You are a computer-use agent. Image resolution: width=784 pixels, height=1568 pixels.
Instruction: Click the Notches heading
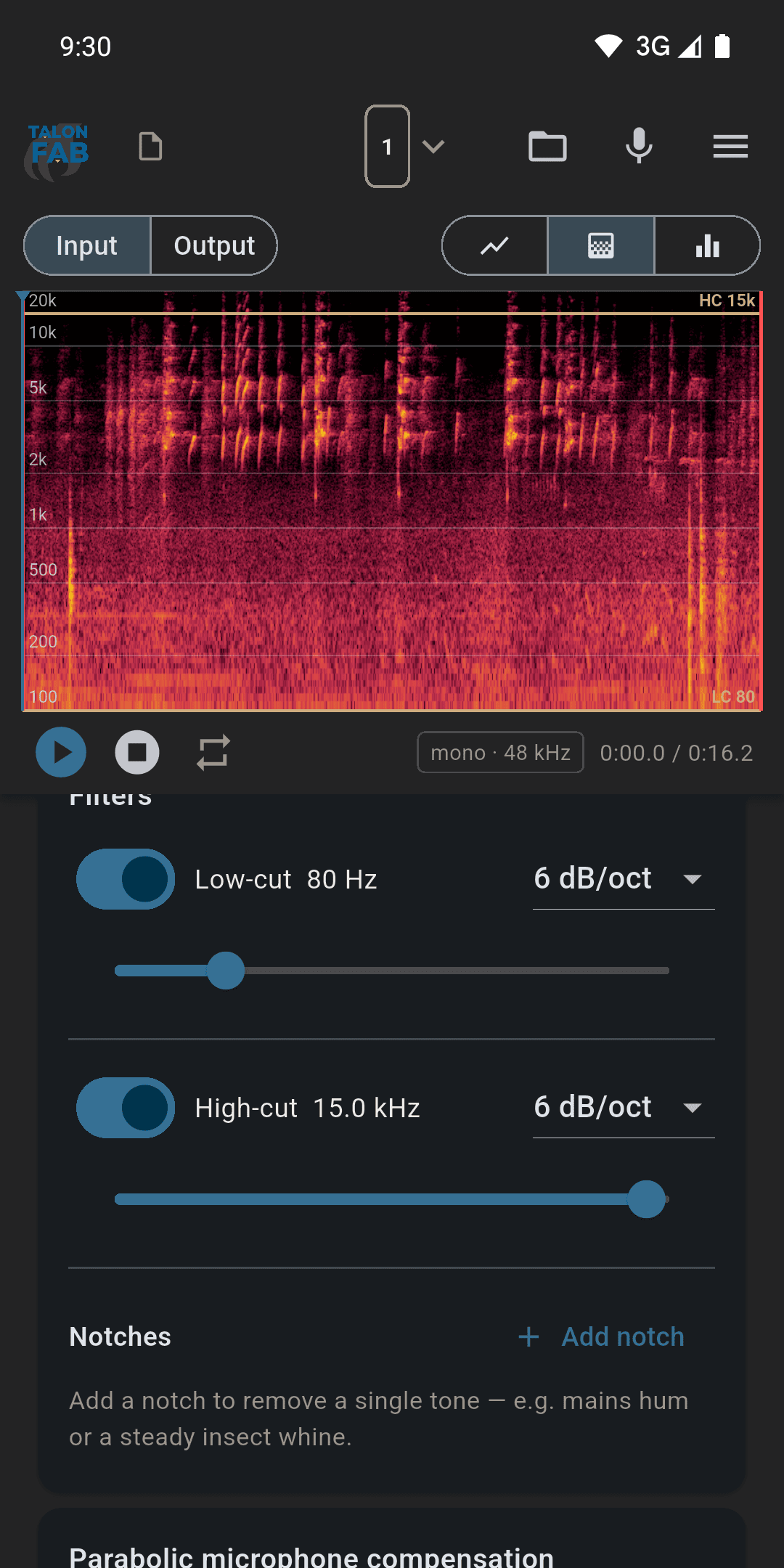(x=120, y=1336)
